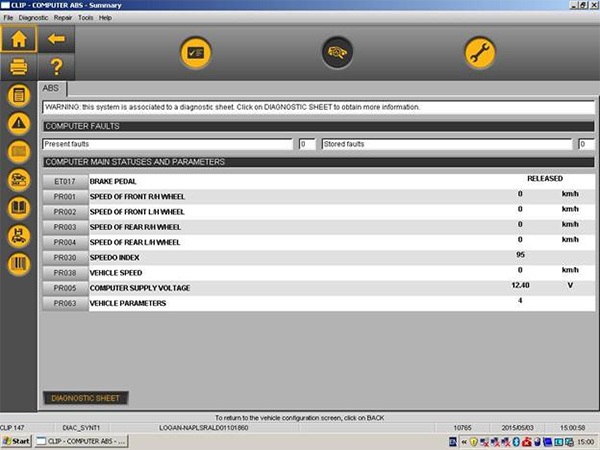The width and height of the screenshot is (600, 450).
Task: Click the wrench repair icon
Action: 480,53
